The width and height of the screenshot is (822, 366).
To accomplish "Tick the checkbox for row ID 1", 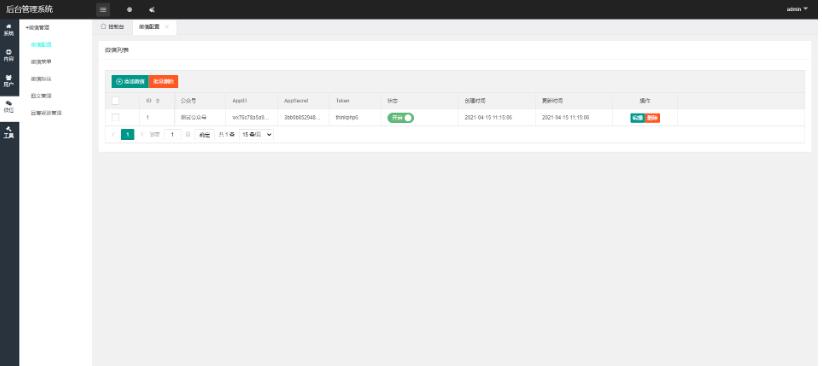I will pyautogui.click(x=115, y=117).
